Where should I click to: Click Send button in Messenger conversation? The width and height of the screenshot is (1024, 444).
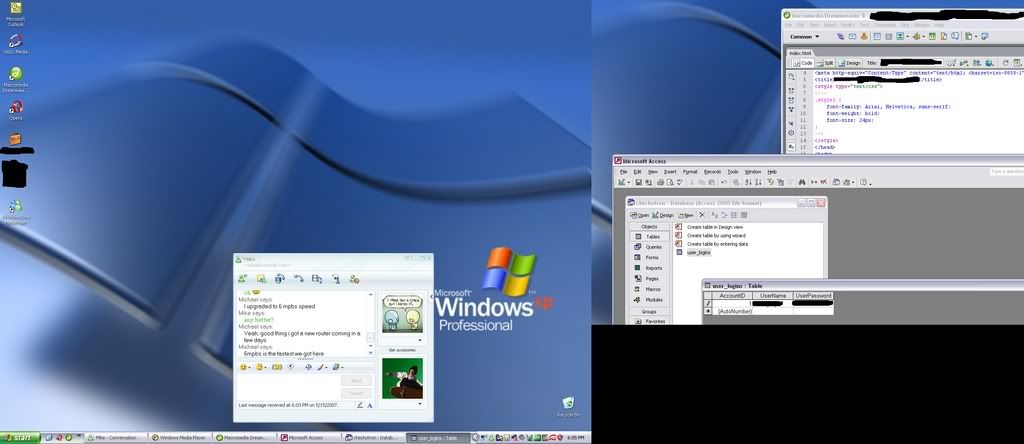pos(357,380)
